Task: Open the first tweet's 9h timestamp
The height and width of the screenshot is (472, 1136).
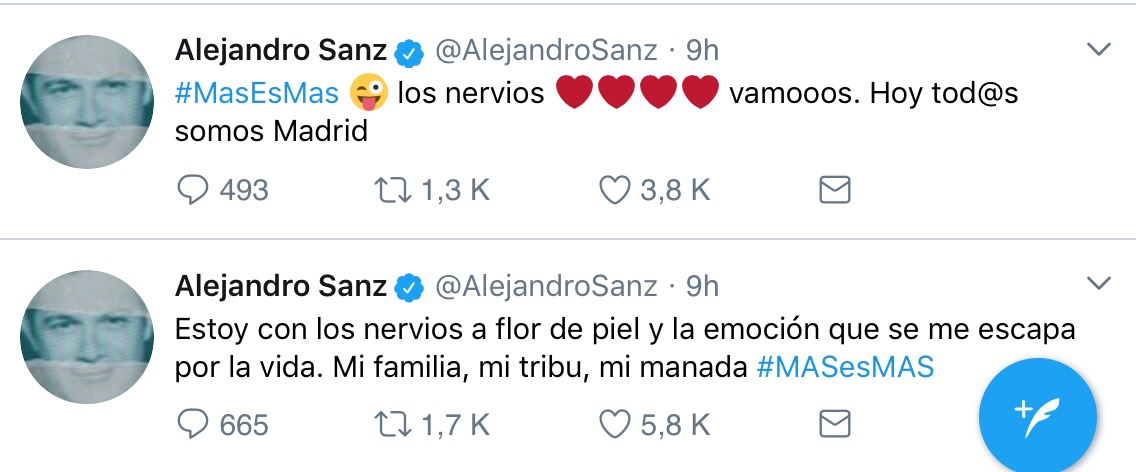Action: [x=702, y=50]
